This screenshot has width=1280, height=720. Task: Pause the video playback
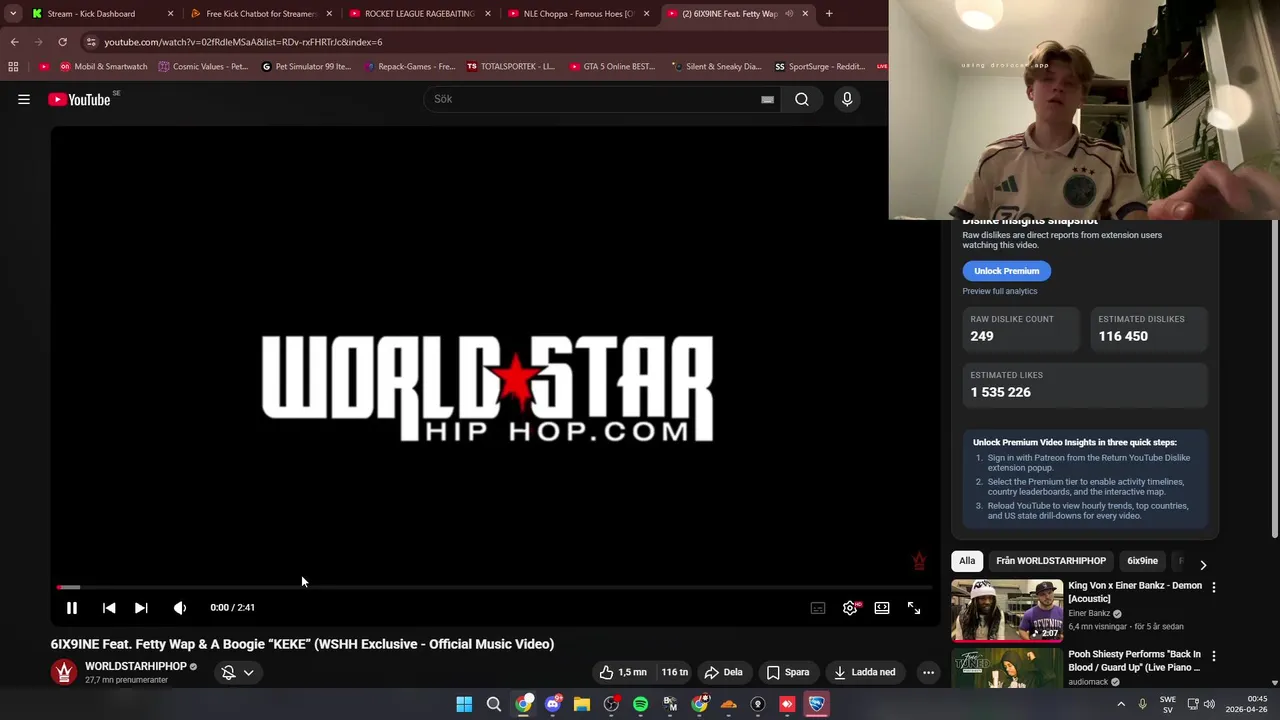pos(72,607)
